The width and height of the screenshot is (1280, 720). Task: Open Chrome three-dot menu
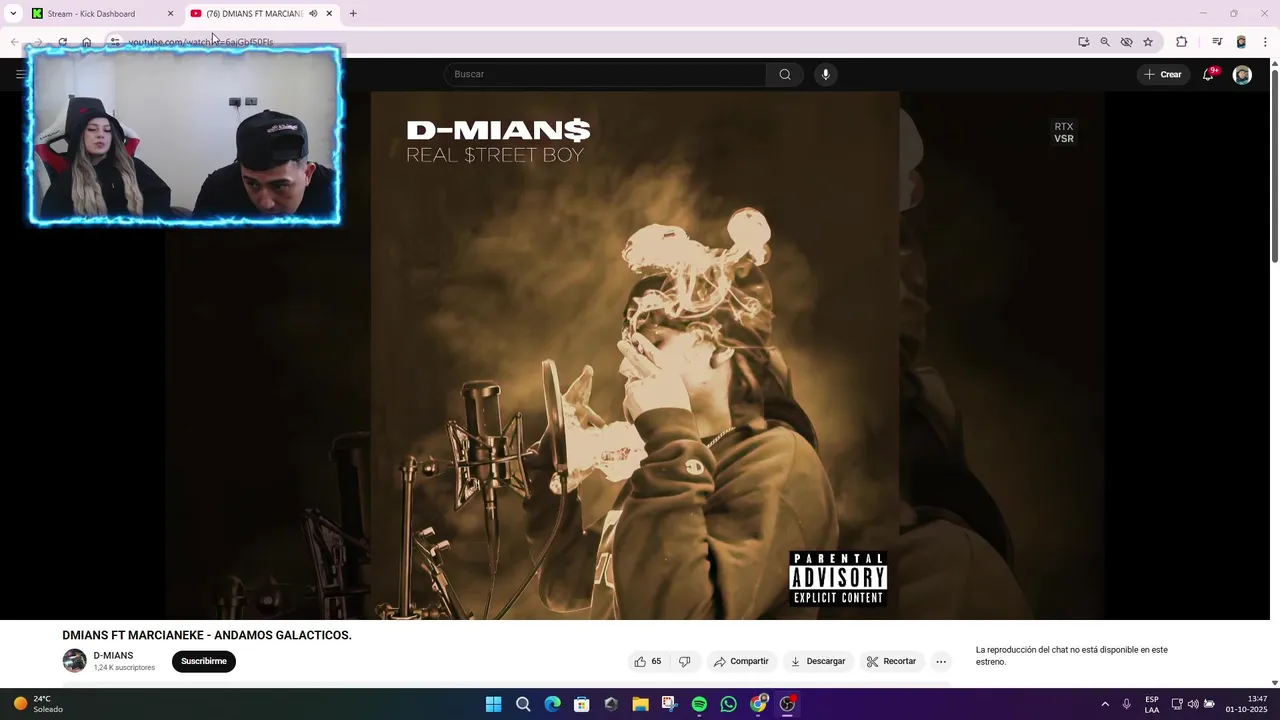click(1265, 42)
